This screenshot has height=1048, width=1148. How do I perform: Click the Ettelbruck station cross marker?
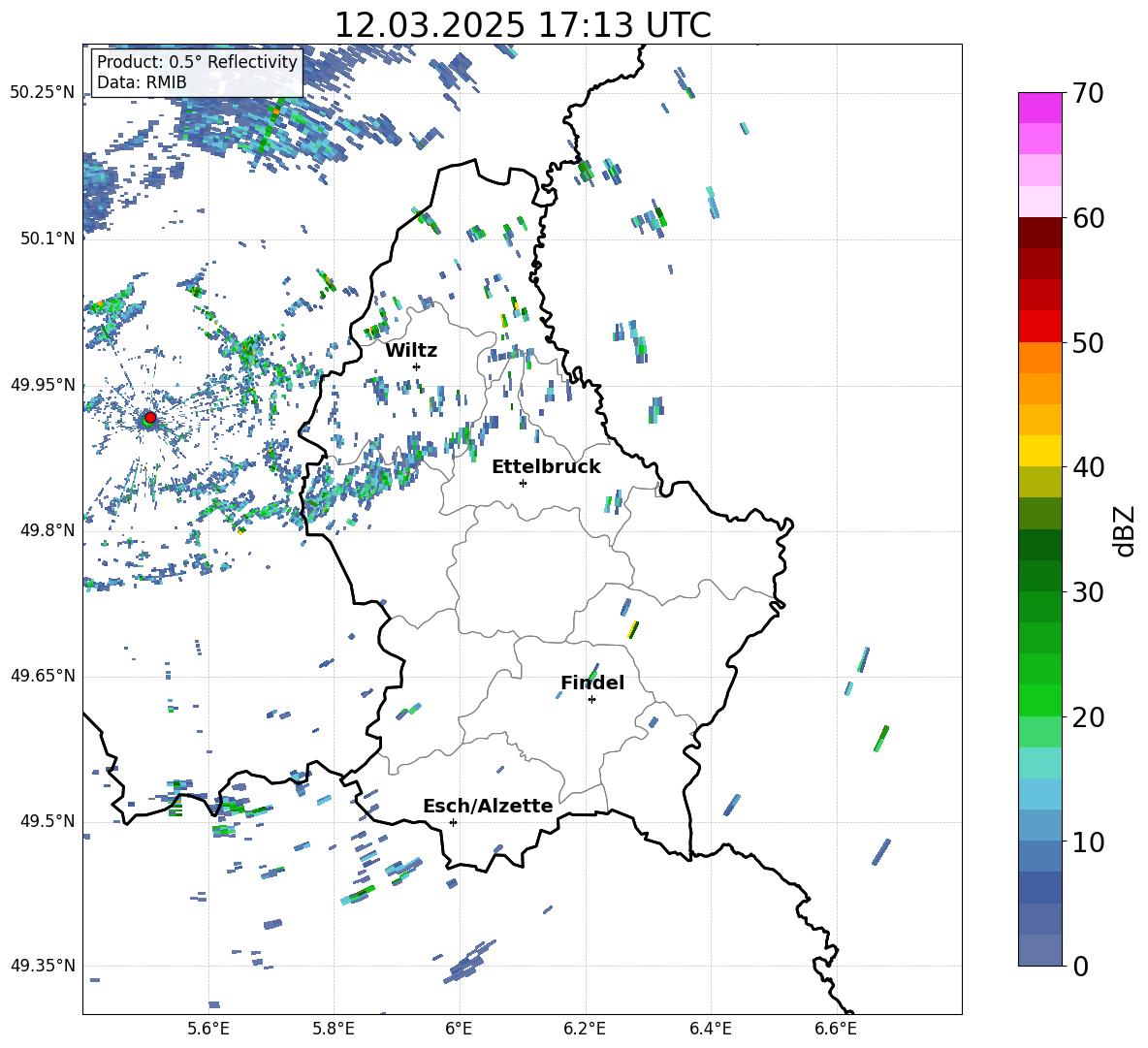pos(523,483)
